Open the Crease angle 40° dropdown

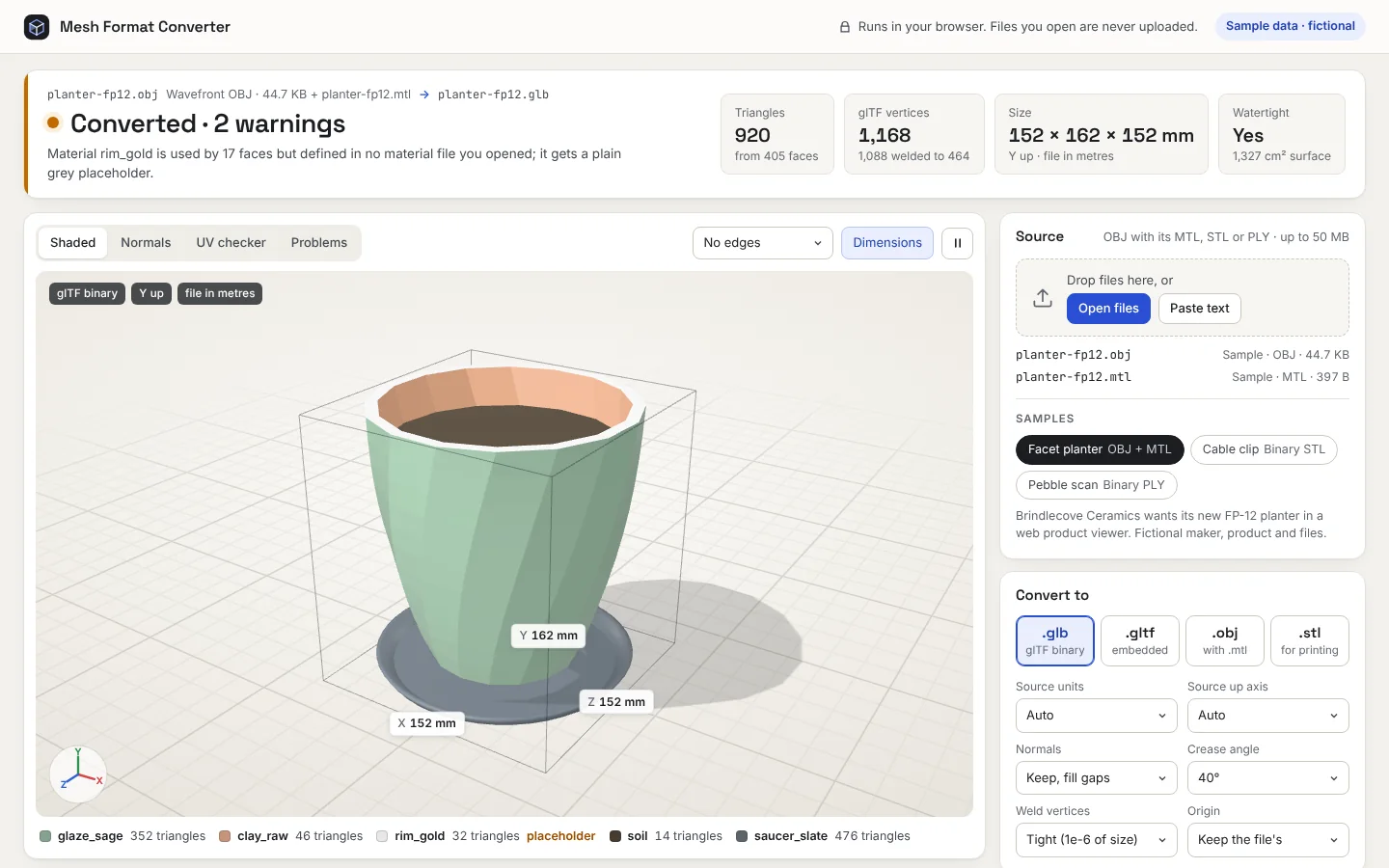pyautogui.click(x=1268, y=778)
